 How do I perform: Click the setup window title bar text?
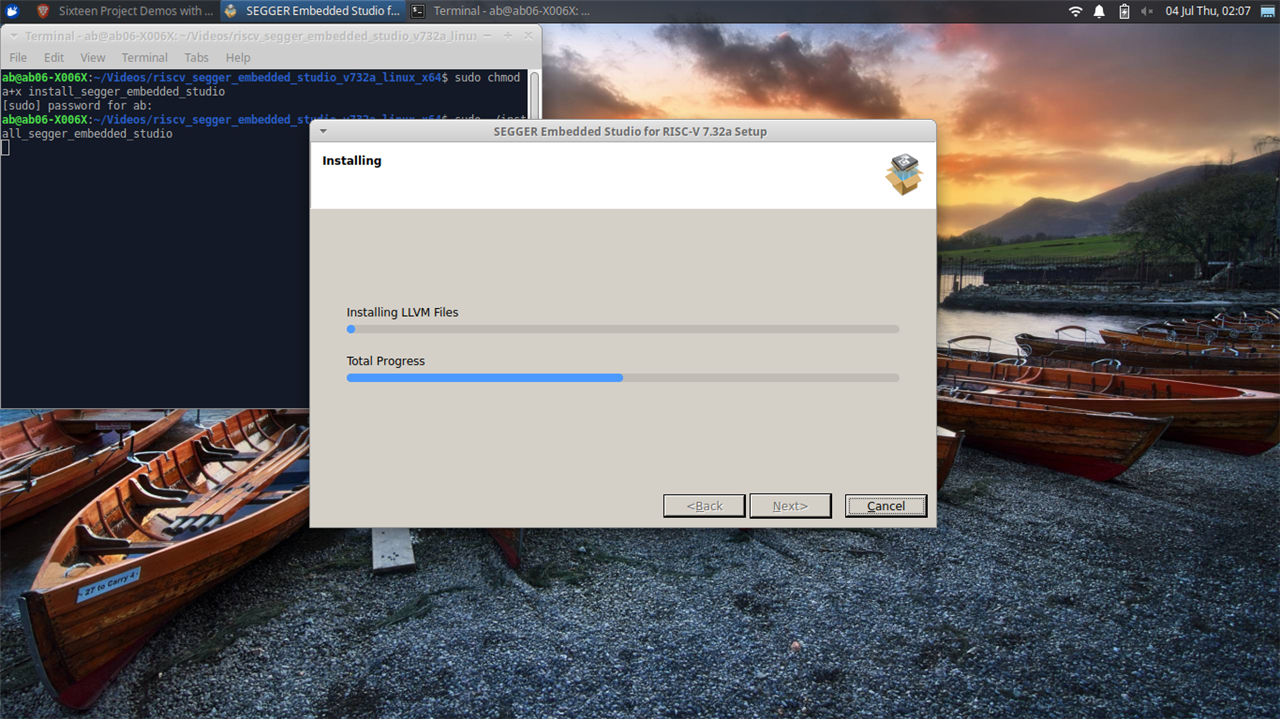pyautogui.click(x=630, y=131)
